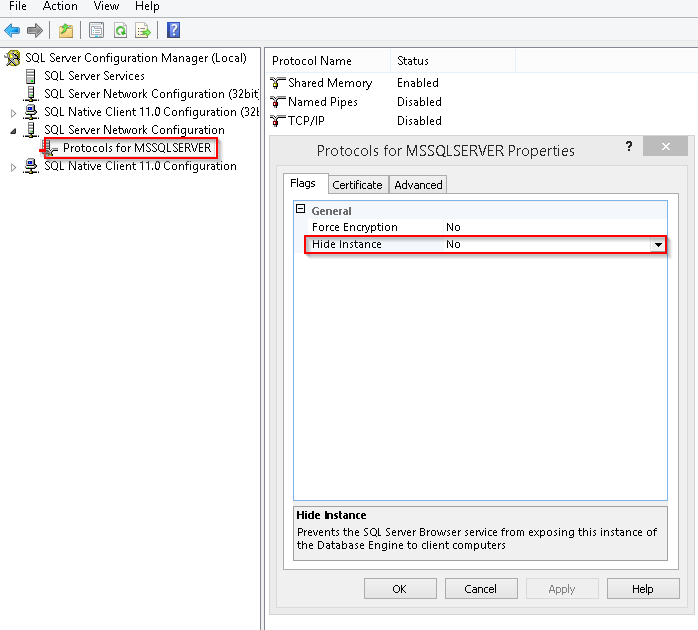698x630 pixels.
Task: Open the File menu
Action: point(17,6)
